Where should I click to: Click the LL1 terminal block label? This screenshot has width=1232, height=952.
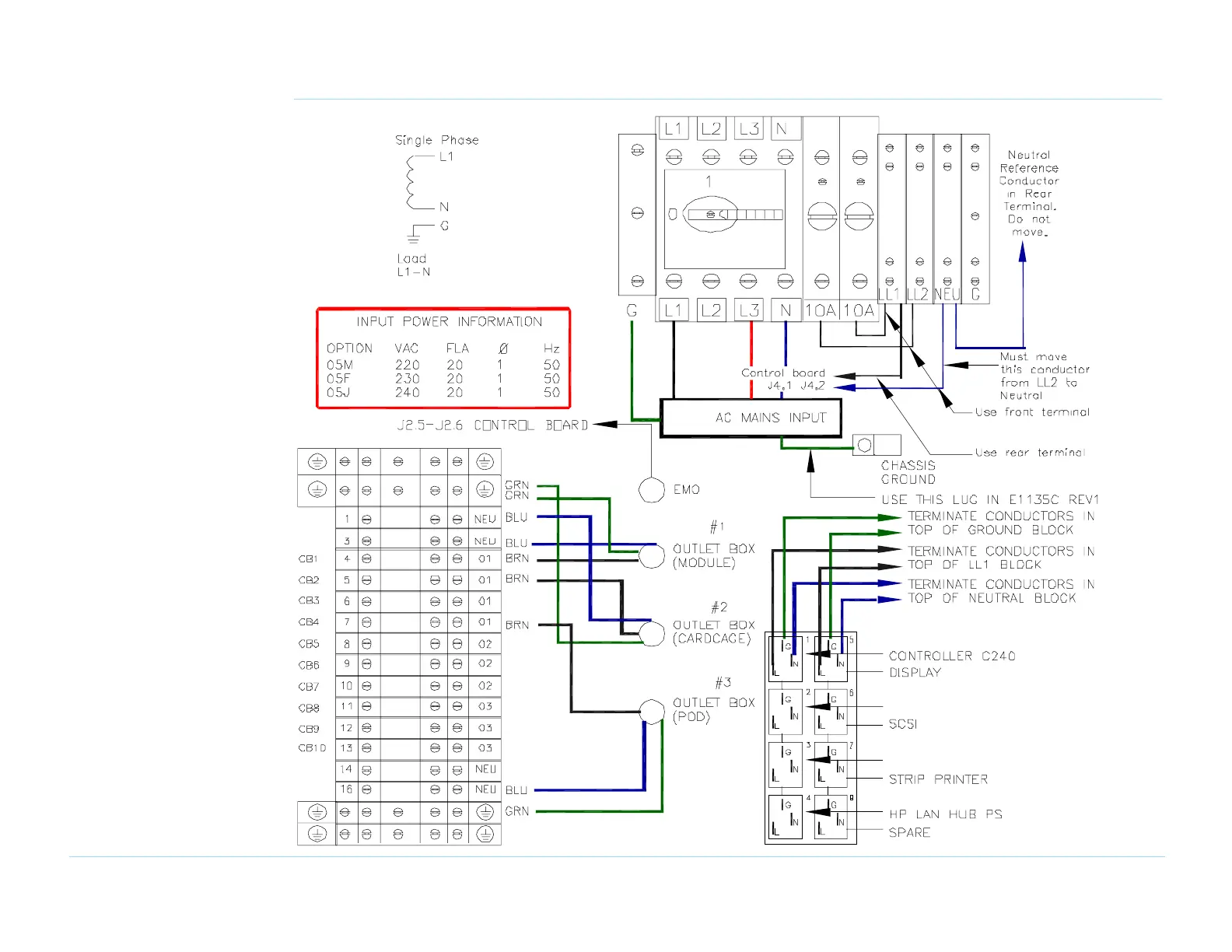point(888,295)
